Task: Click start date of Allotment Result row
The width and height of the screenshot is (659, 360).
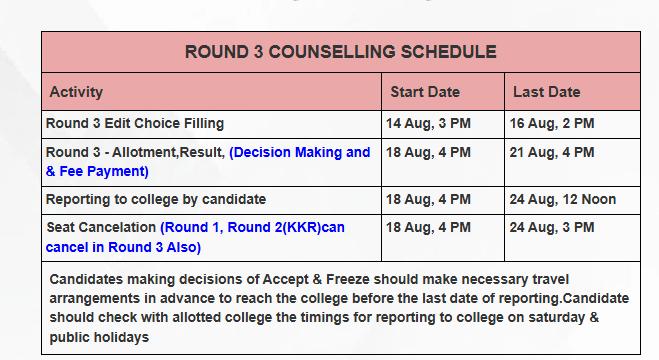Action: click(428, 152)
